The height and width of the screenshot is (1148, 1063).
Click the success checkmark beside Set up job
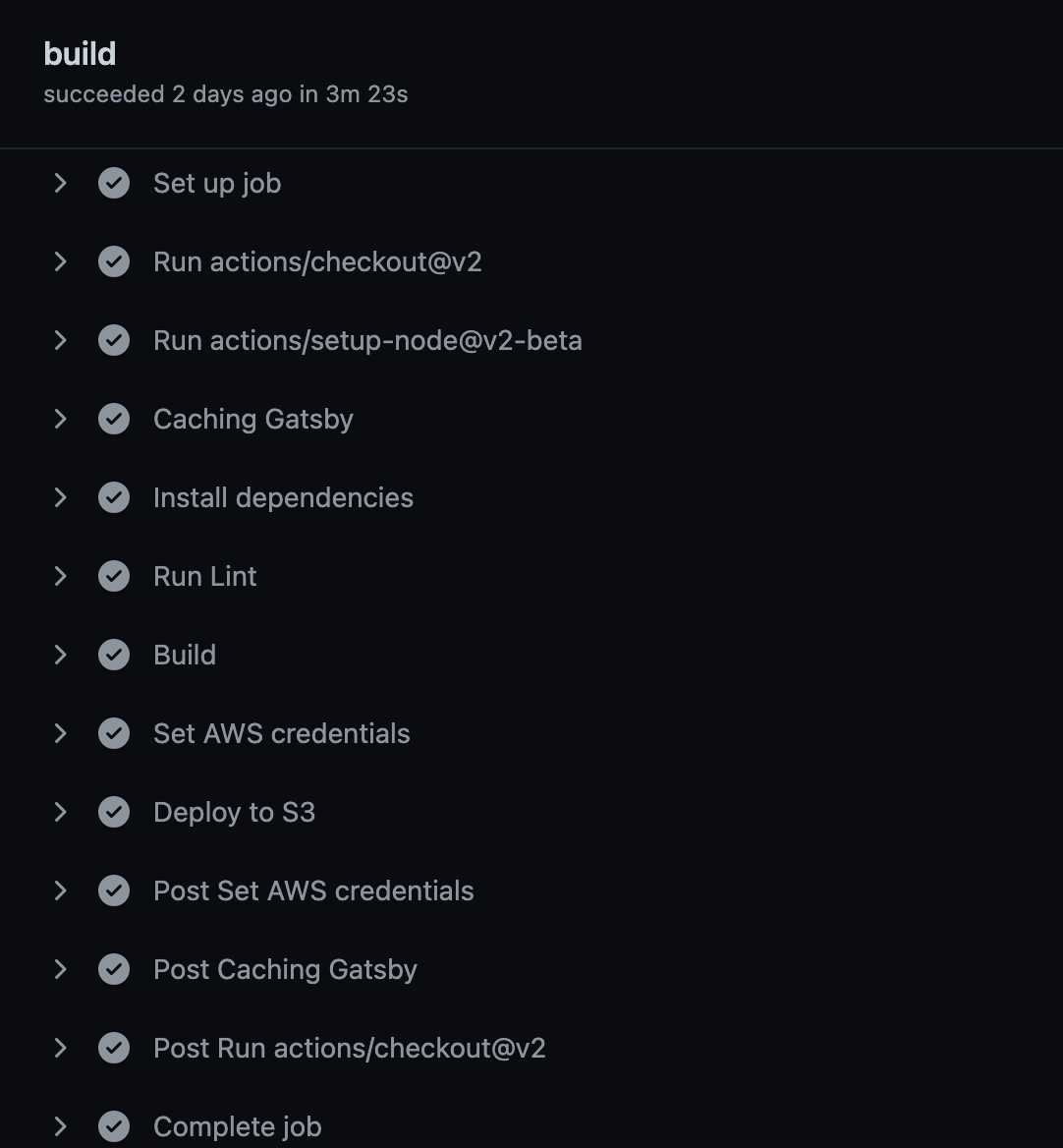[114, 183]
